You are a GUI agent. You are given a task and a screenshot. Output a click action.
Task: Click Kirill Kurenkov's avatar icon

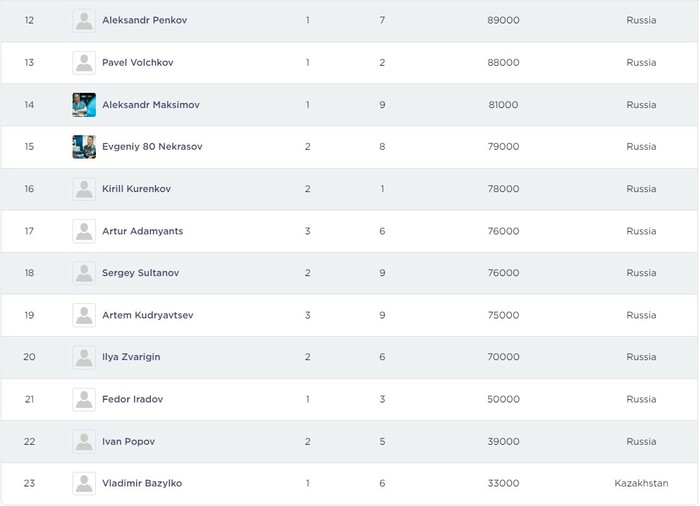(84, 189)
